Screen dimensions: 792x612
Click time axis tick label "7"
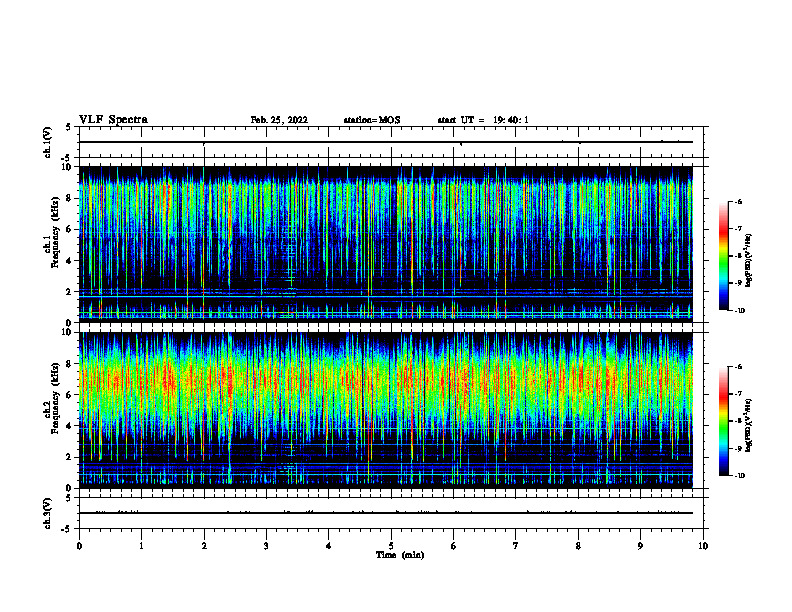pos(516,546)
